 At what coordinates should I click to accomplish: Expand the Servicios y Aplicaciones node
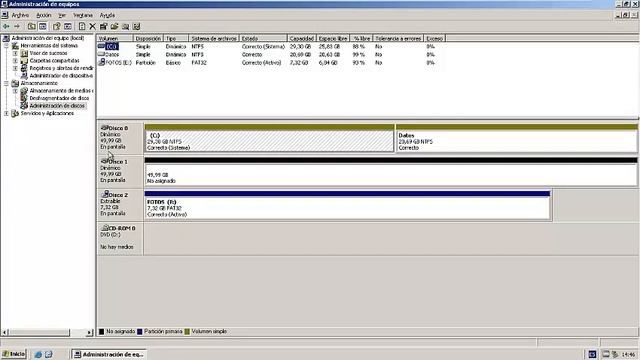6,113
